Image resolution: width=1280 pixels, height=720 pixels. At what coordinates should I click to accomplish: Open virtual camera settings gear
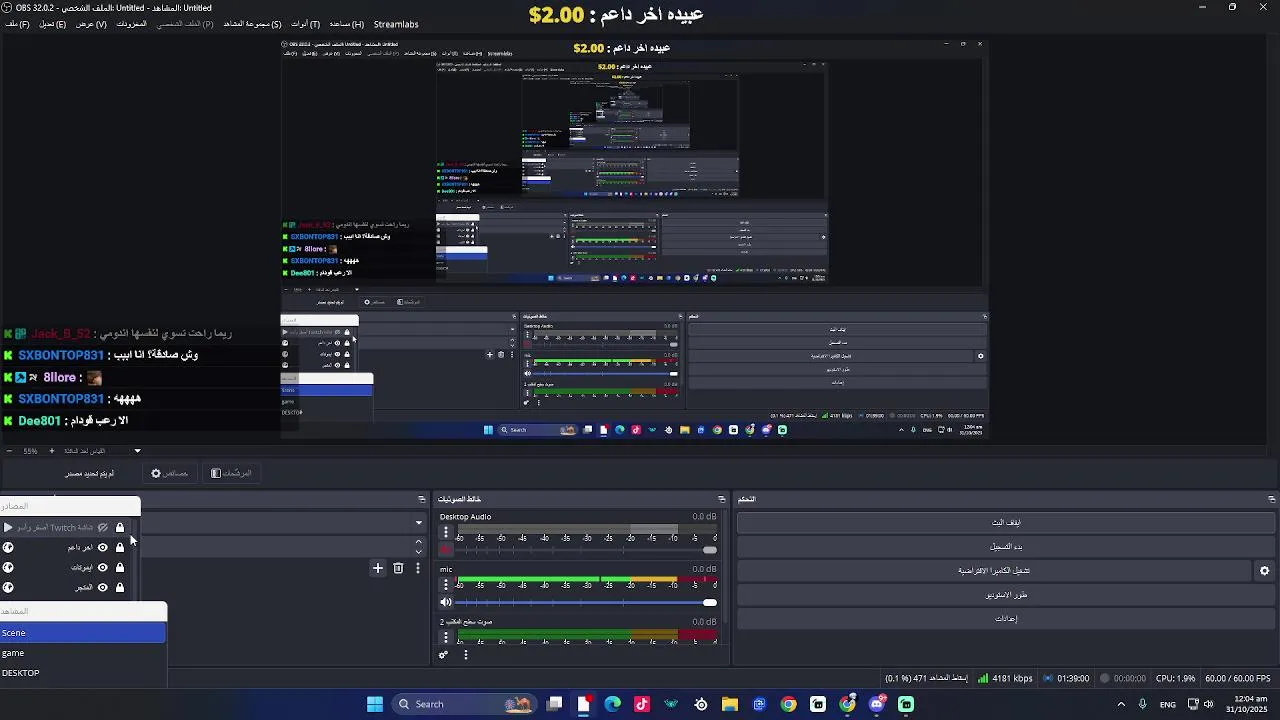pos(1264,571)
